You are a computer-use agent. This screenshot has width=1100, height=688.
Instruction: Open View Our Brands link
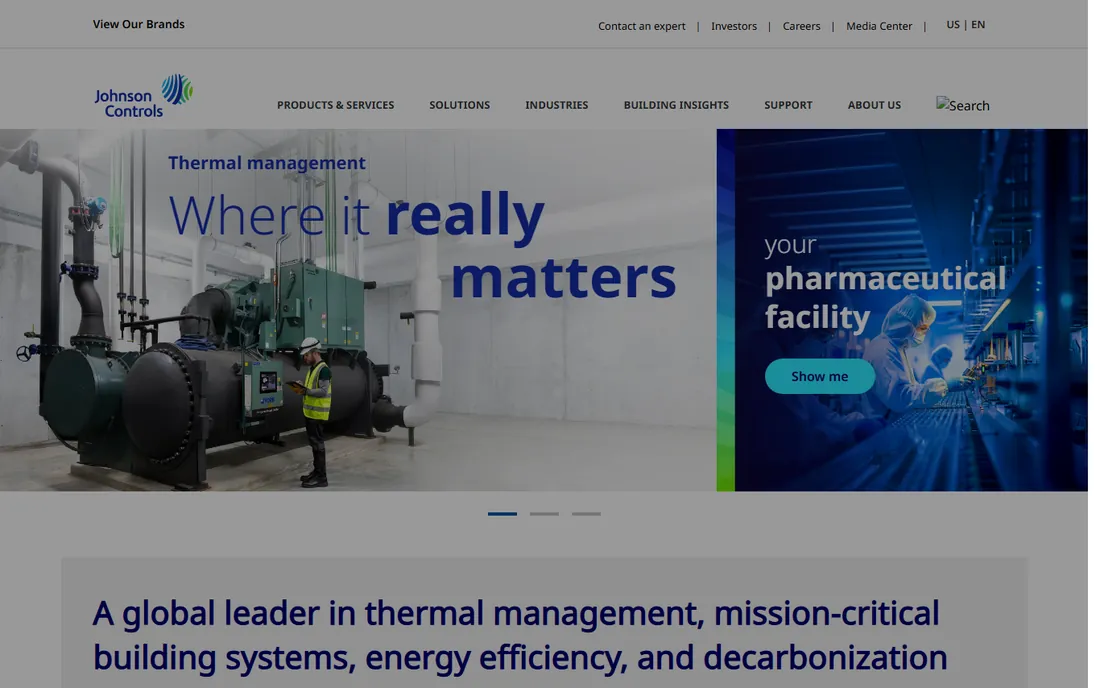coord(139,24)
